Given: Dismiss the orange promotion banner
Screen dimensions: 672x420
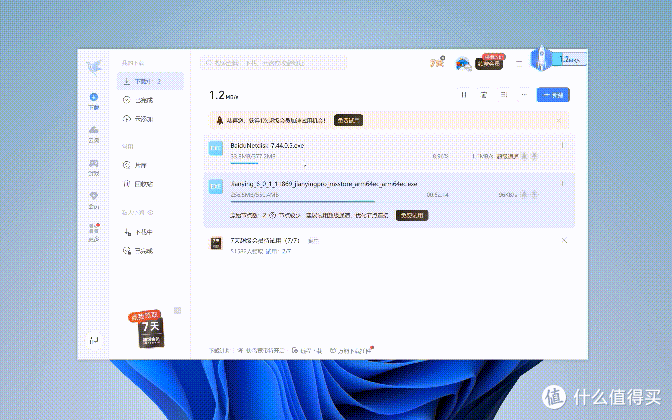Looking at the screenshot, I should pyautogui.click(x=559, y=120).
